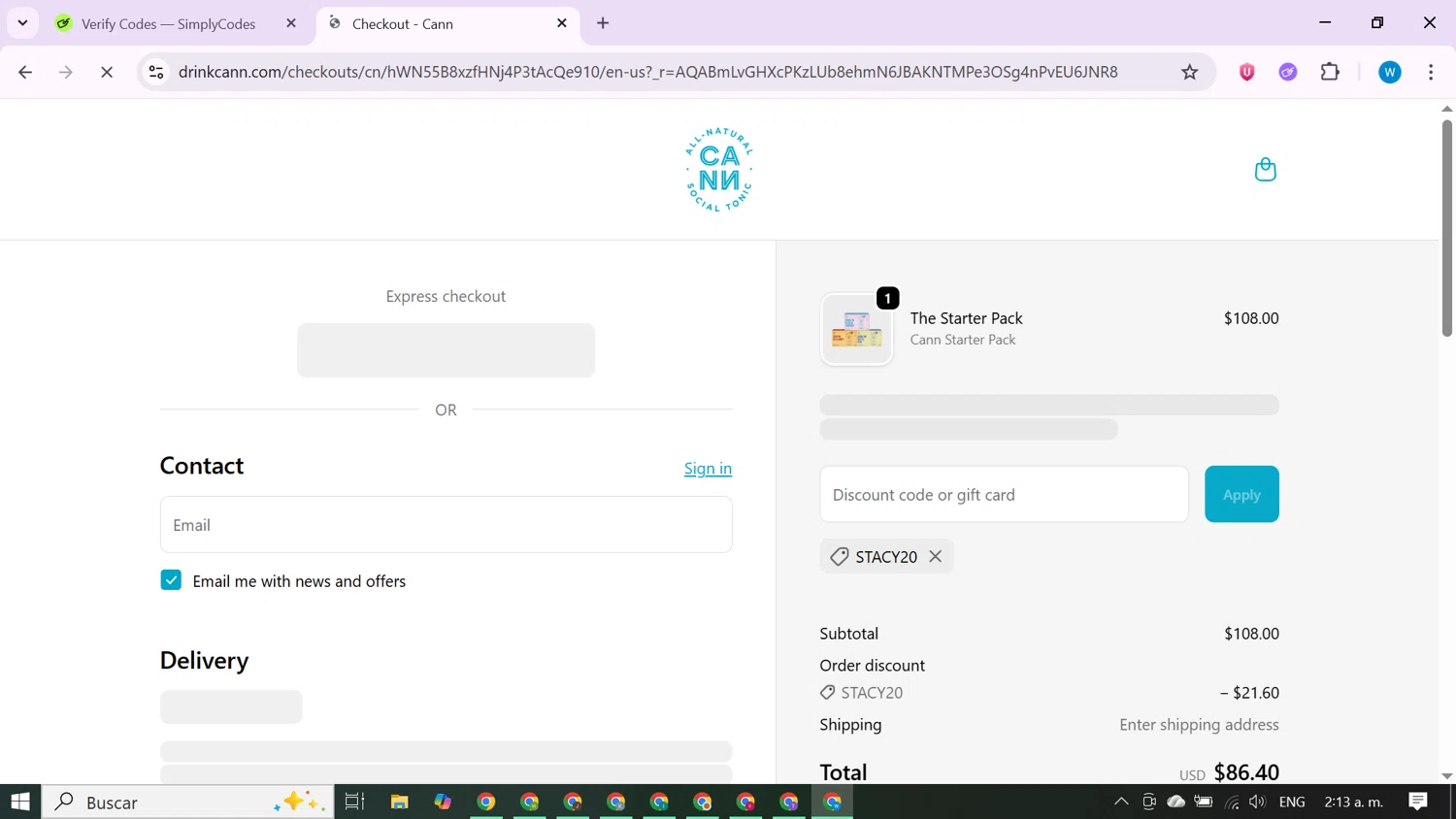Open the Bitwarden shield extension
The image size is (1456, 819).
1247,72
